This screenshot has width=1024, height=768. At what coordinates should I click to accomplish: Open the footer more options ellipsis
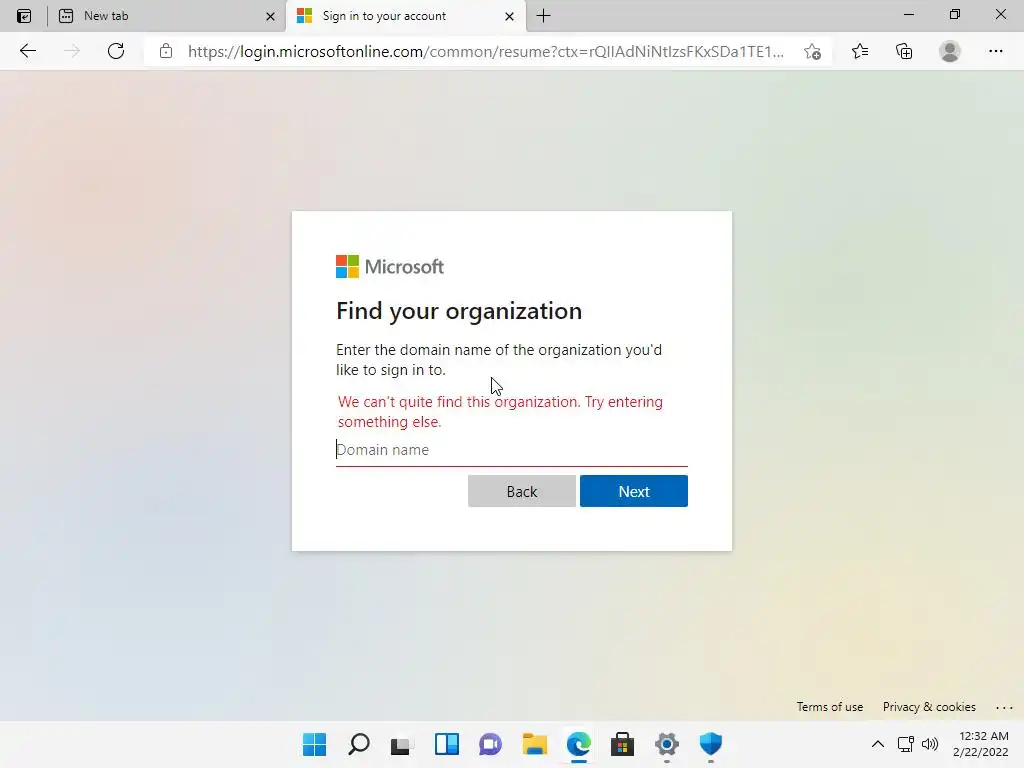[1004, 707]
